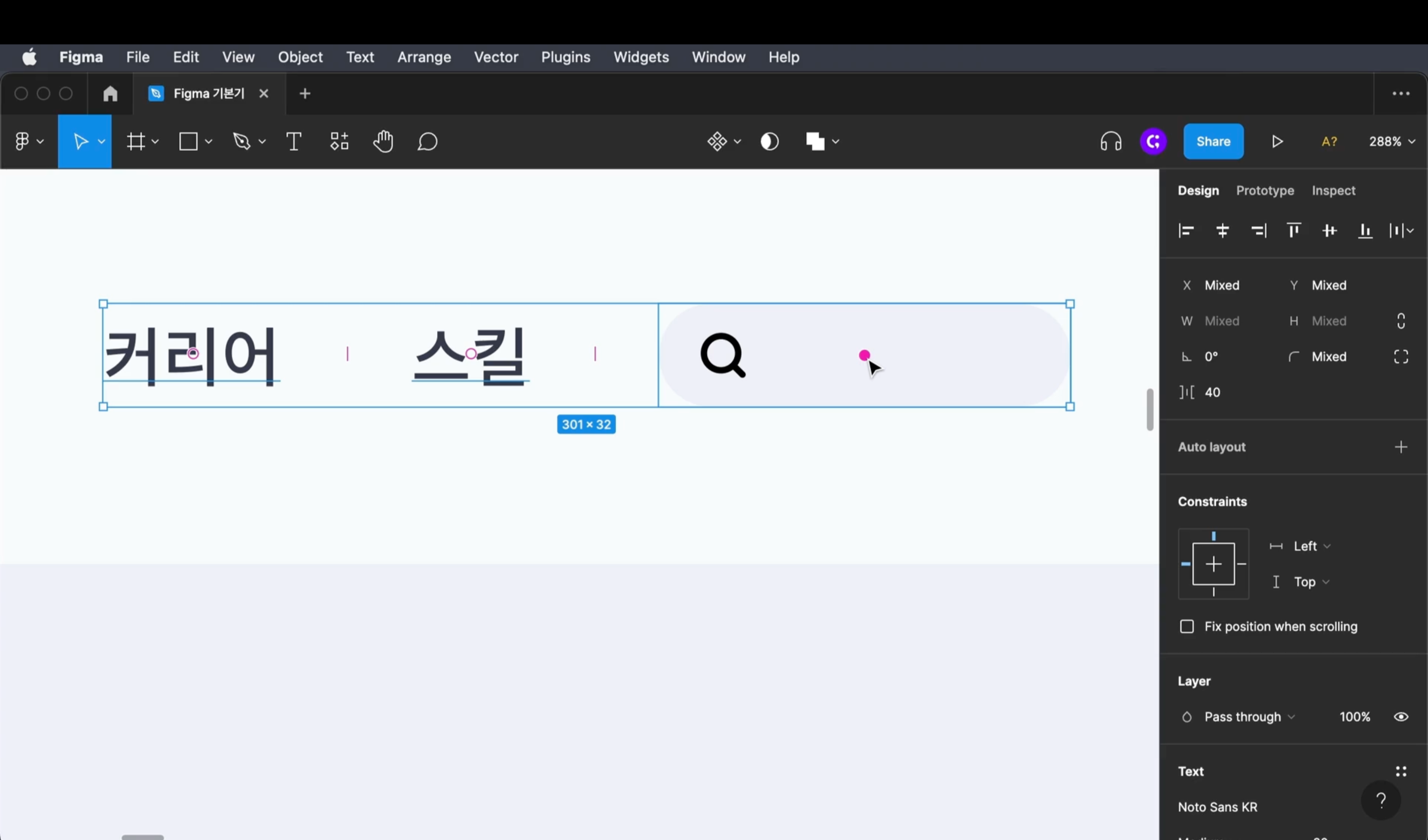Viewport: 1428px width, 840px height.
Task: Select the Text tool
Action: coord(293,141)
